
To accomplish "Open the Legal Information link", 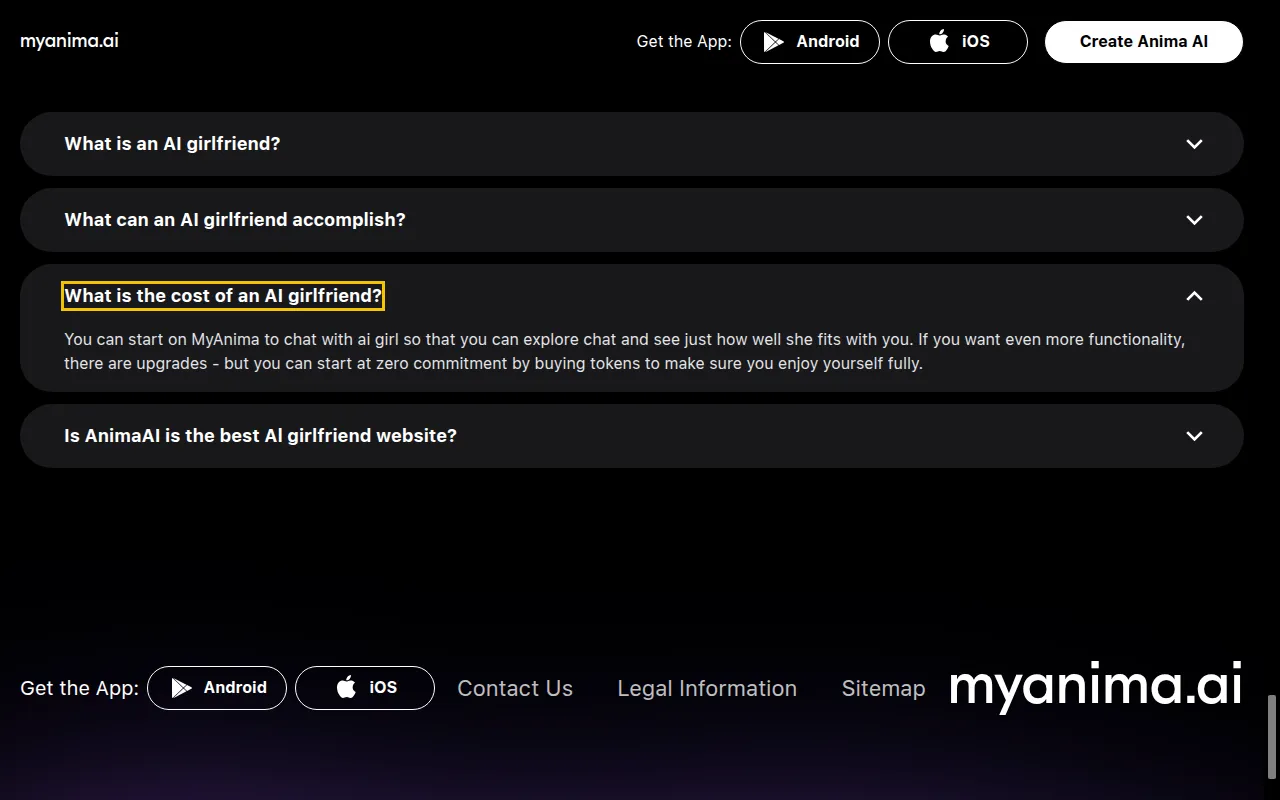I will (x=707, y=688).
